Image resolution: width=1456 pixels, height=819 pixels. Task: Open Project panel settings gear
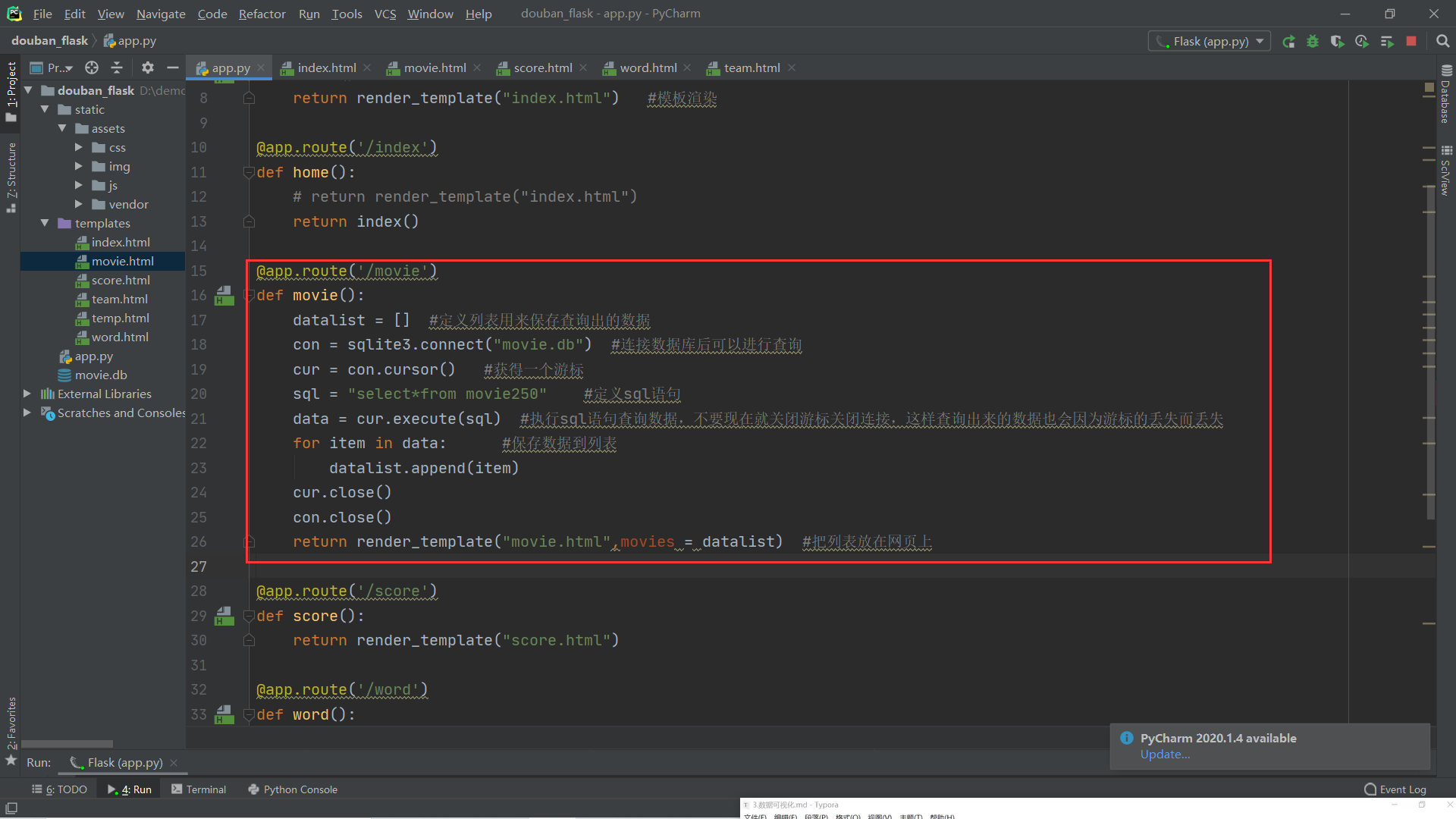click(x=148, y=67)
